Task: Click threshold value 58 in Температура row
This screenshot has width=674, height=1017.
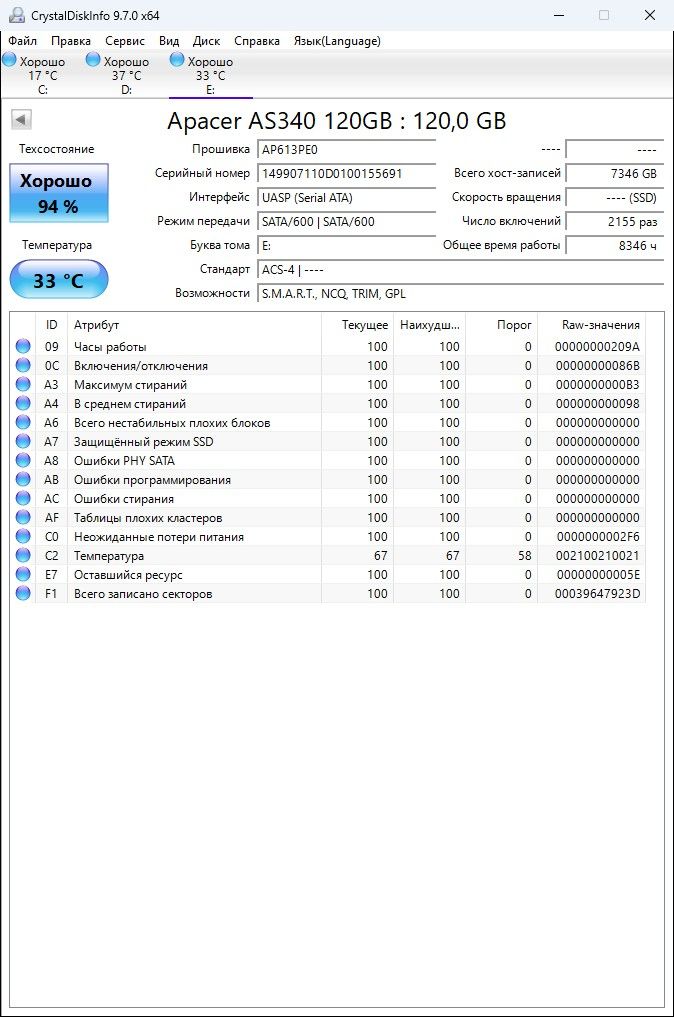Action: [x=525, y=556]
